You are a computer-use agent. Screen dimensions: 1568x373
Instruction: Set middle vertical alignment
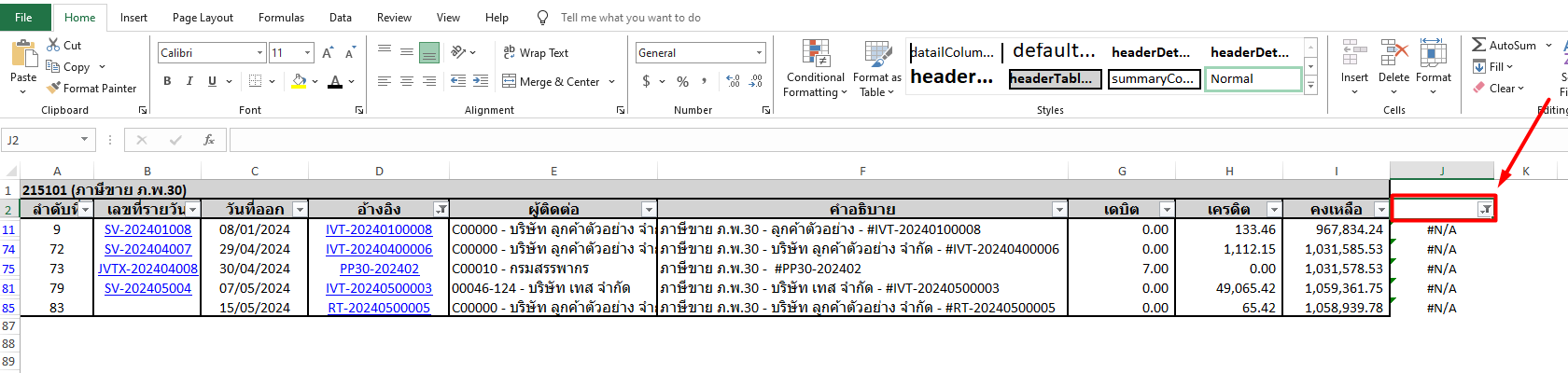[x=407, y=52]
